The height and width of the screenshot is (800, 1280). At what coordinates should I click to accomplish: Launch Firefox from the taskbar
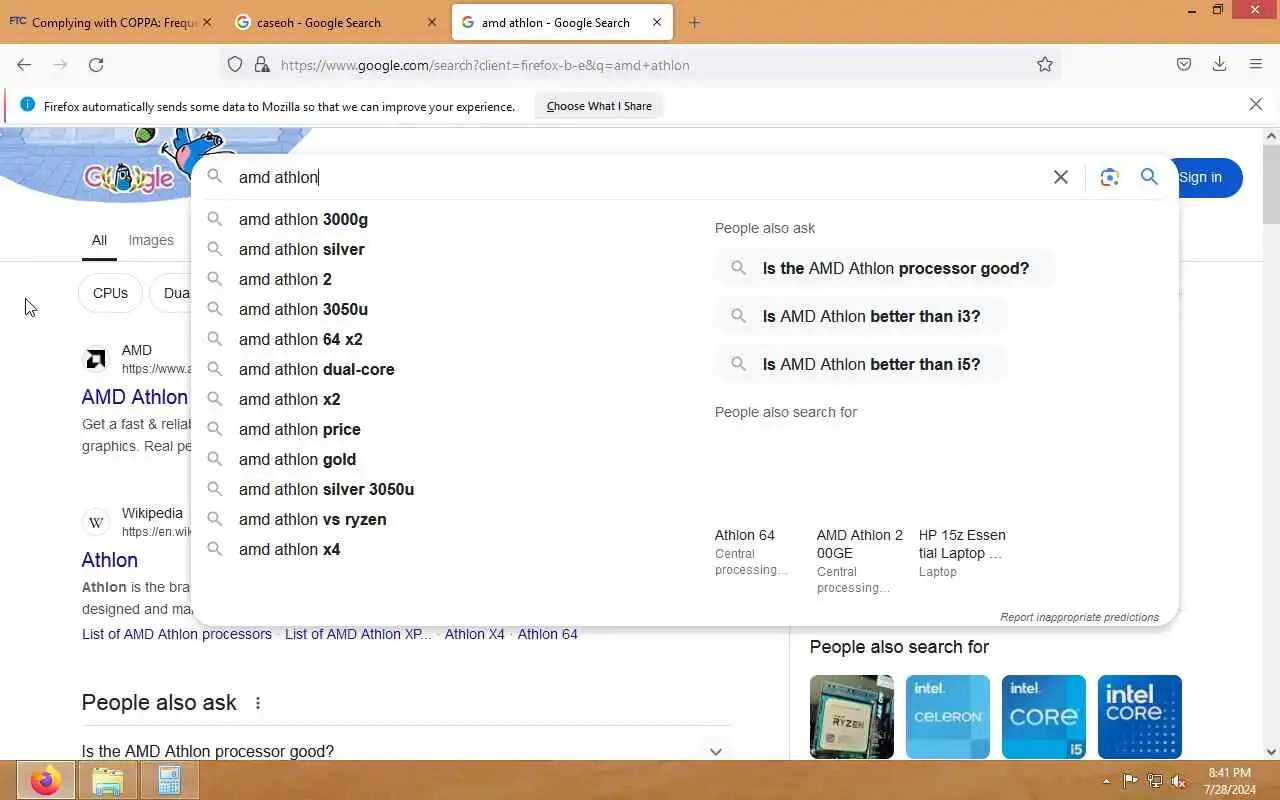(45, 780)
